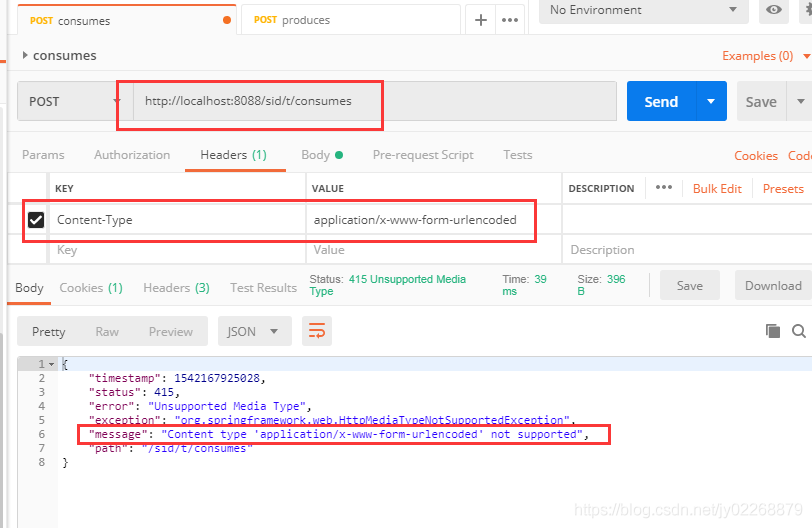Image resolution: width=812 pixels, height=528 pixels.
Task: Toggle word wrap in response body
Action: (x=317, y=331)
